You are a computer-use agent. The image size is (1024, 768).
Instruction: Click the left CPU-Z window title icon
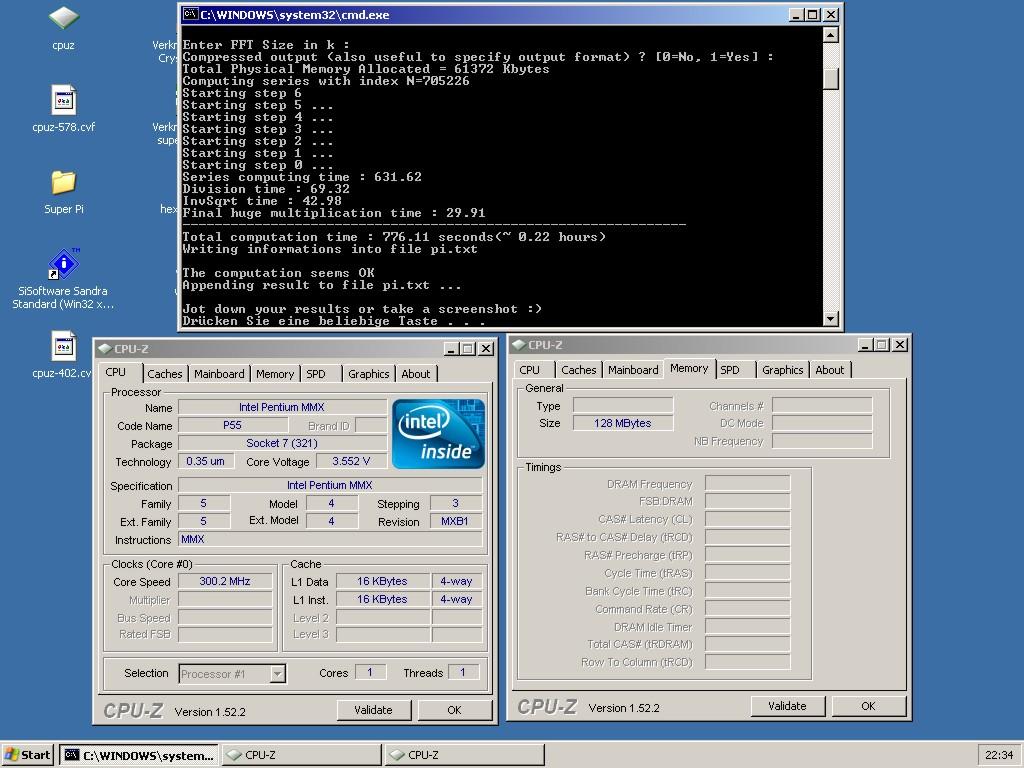pos(104,349)
